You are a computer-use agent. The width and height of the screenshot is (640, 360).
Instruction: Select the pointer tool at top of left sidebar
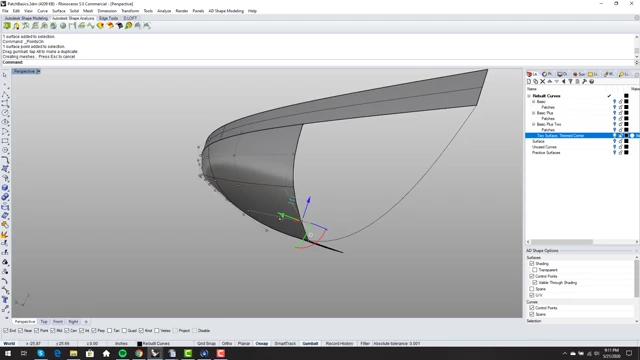pos(5,75)
